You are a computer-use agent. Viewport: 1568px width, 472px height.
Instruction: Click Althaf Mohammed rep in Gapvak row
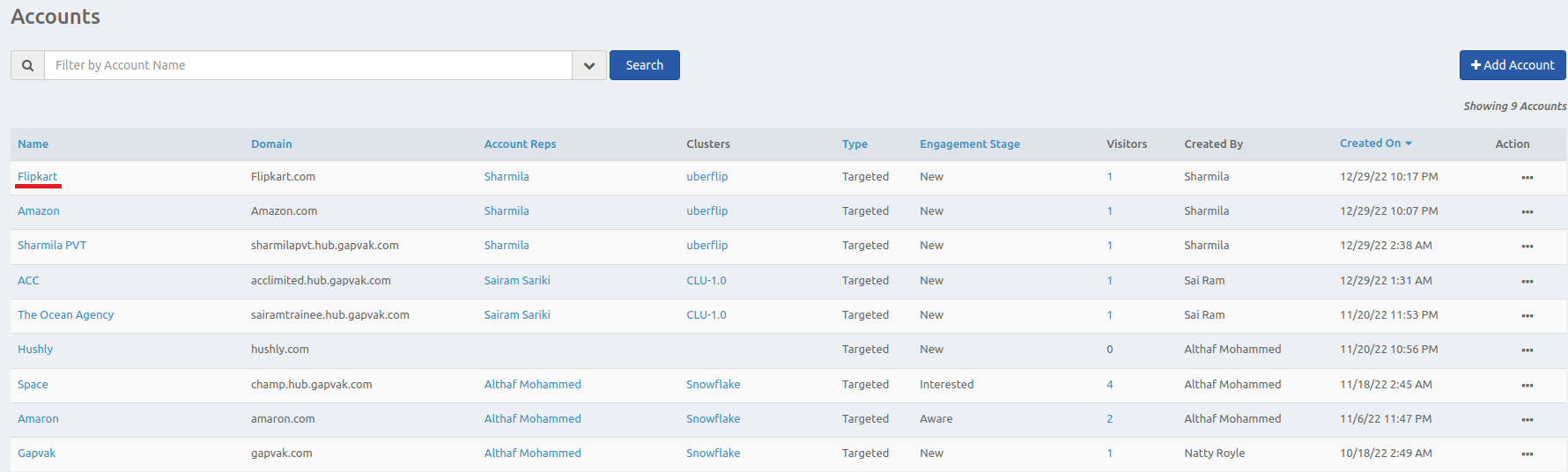532,454
